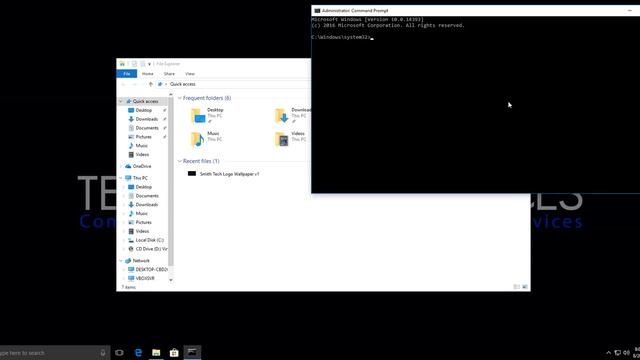640x360 pixels.
Task: Collapse the Frequent folders group
Action: [180, 98]
